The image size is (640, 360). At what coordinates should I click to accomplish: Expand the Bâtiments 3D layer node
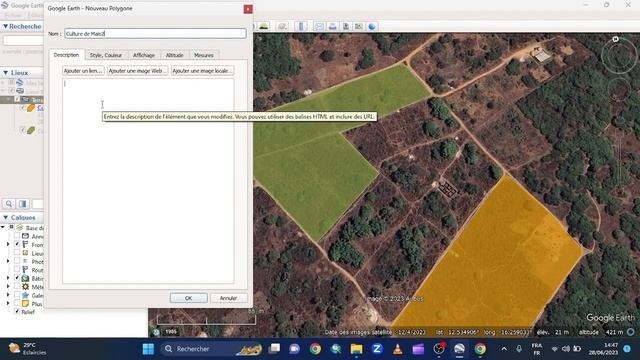click(8, 278)
